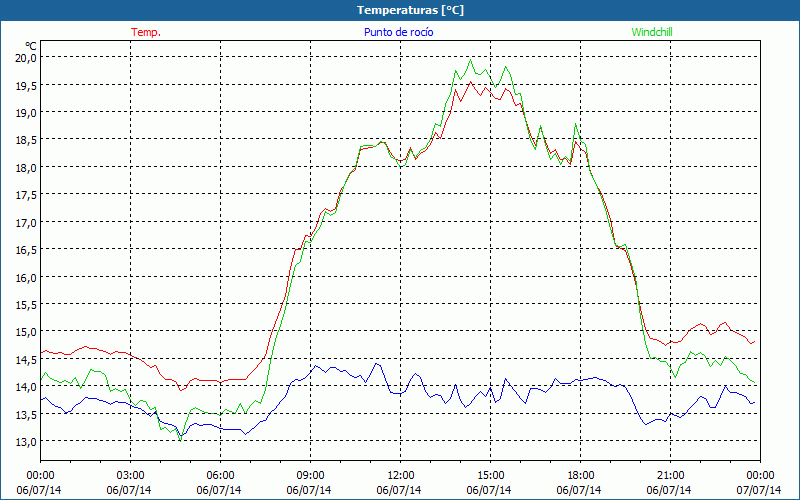The height and width of the screenshot is (500, 800).
Task: Click the 21:00 time axis label
Action: coord(670,475)
